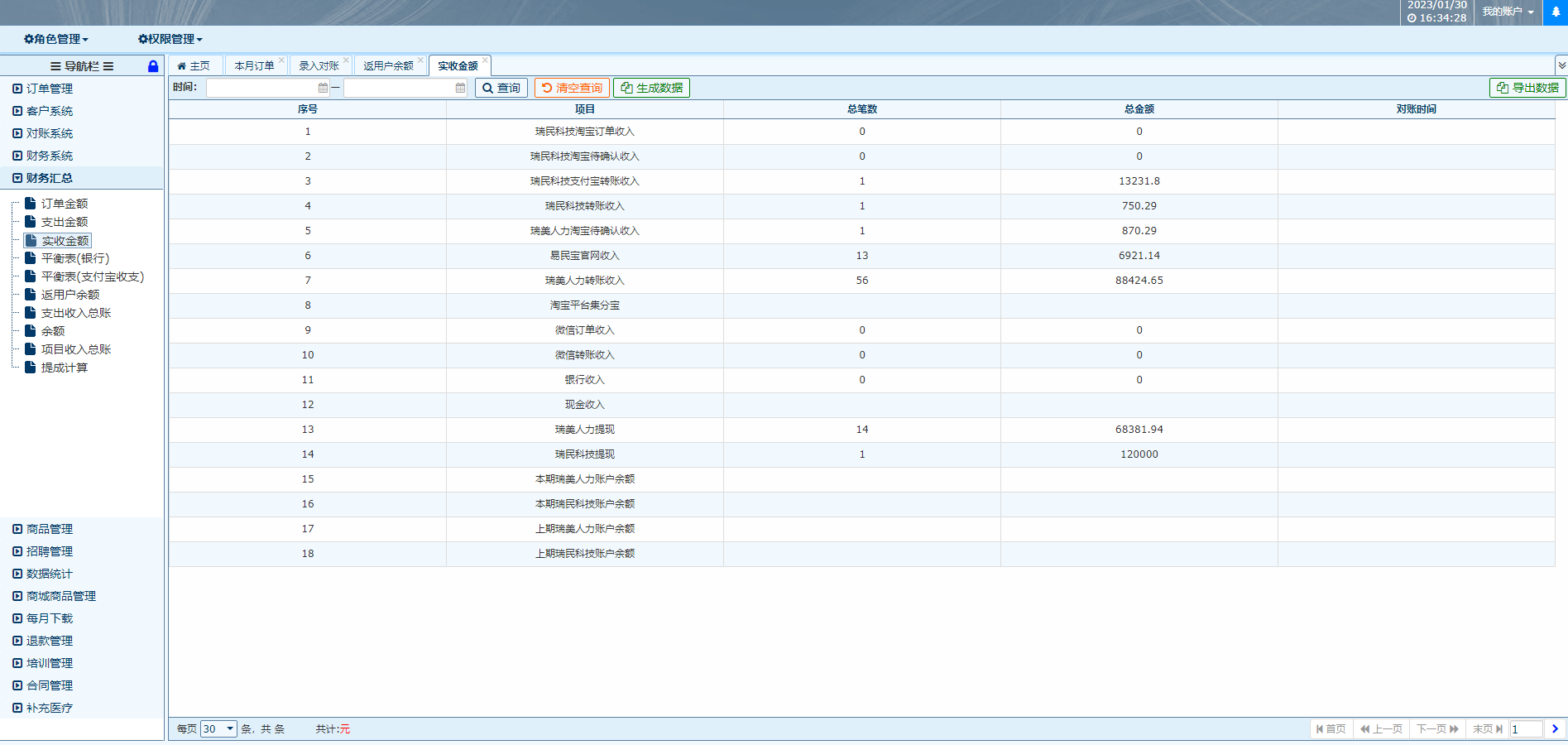Open the 我的账户 dropdown
This screenshot has height=745, width=1568.
(1508, 12)
